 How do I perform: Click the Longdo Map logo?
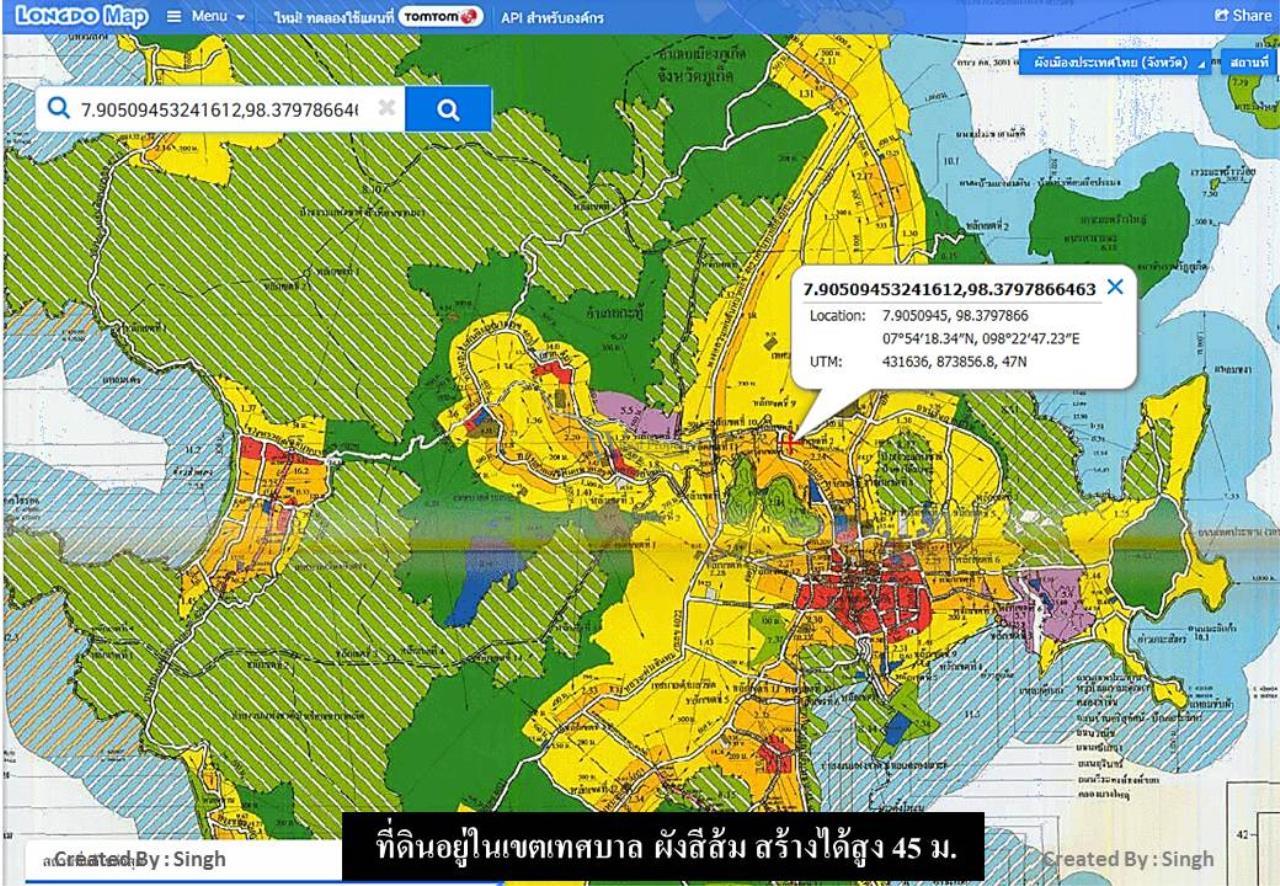pos(82,16)
